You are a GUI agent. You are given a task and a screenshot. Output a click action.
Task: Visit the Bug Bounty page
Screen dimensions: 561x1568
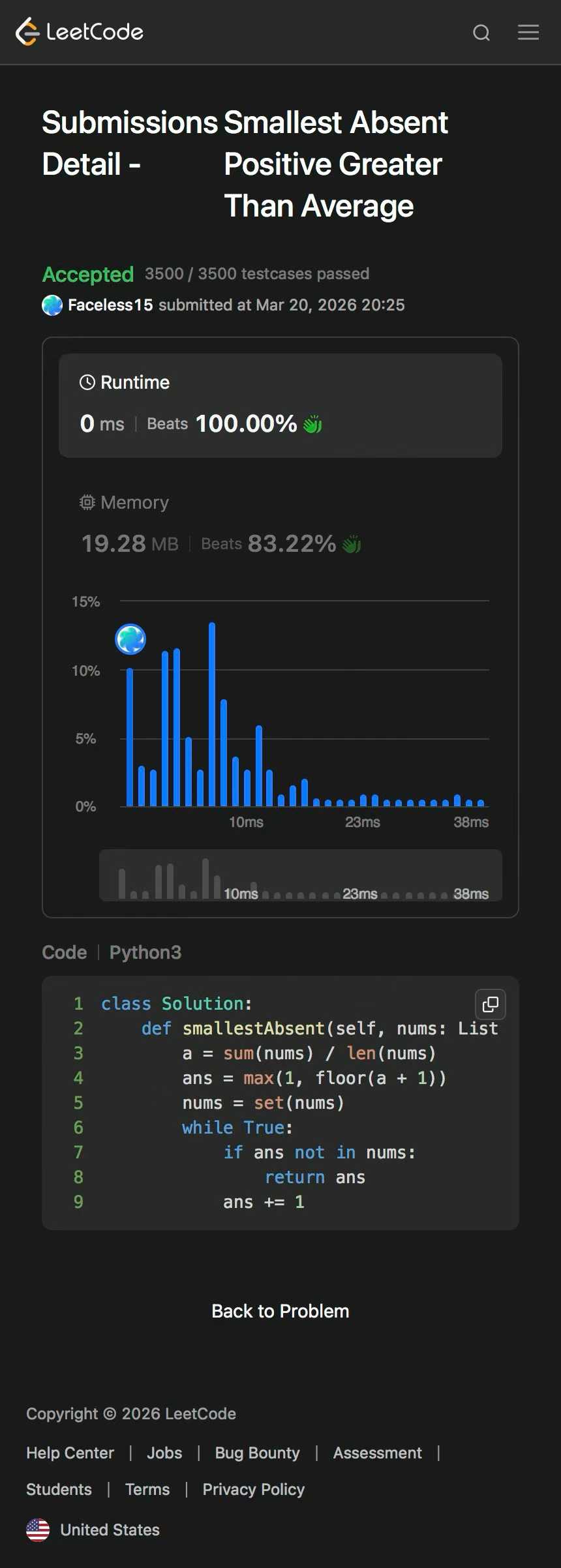[257, 1453]
